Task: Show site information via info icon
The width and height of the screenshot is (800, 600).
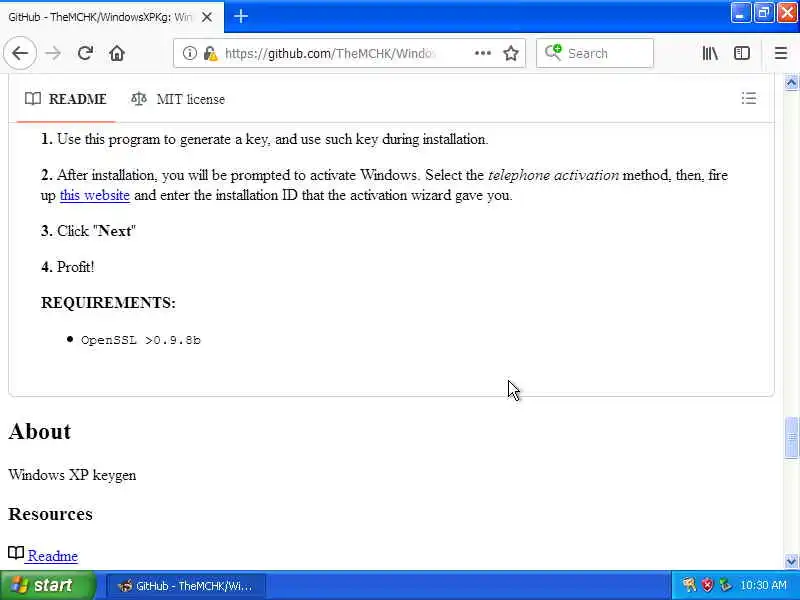Action: 189,53
